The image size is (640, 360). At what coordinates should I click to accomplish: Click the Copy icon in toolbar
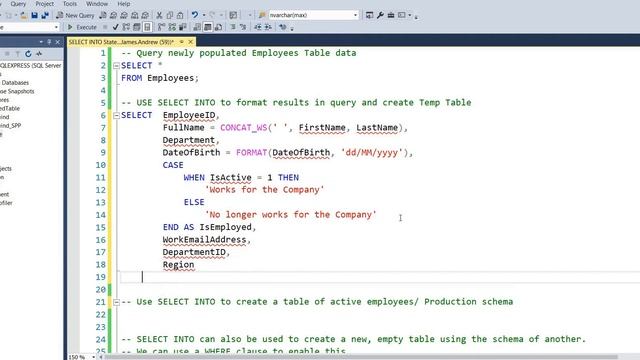pos(169,16)
